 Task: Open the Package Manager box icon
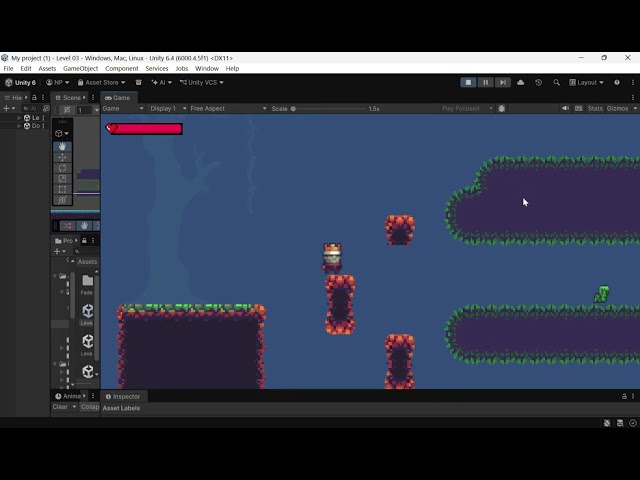(139, 82)
